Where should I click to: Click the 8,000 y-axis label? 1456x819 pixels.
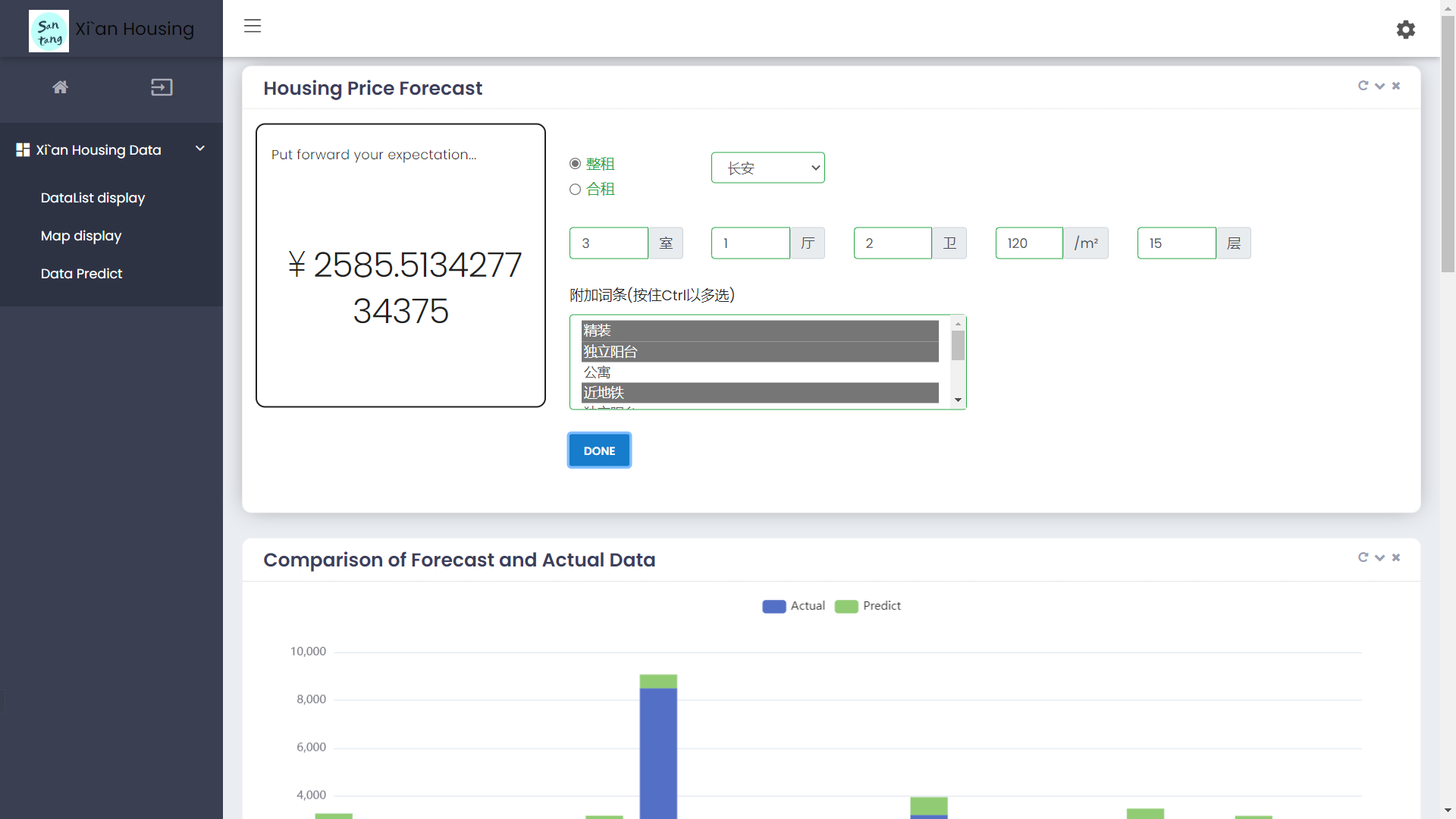tap(311, 699)
